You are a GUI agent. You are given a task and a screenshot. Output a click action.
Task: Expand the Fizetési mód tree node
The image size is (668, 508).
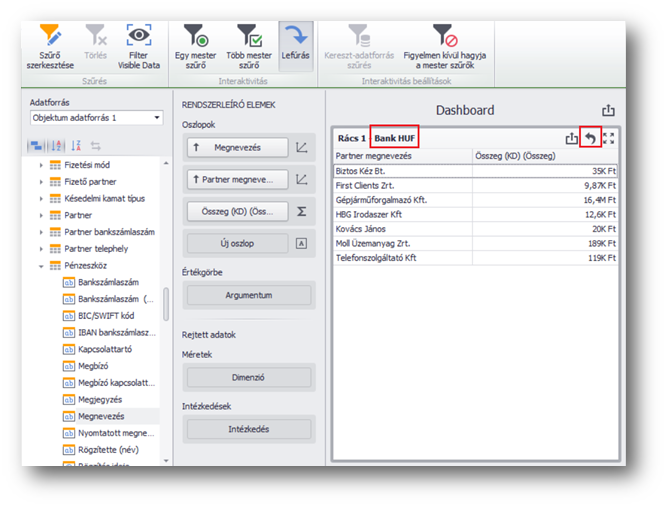coord(42,164)
